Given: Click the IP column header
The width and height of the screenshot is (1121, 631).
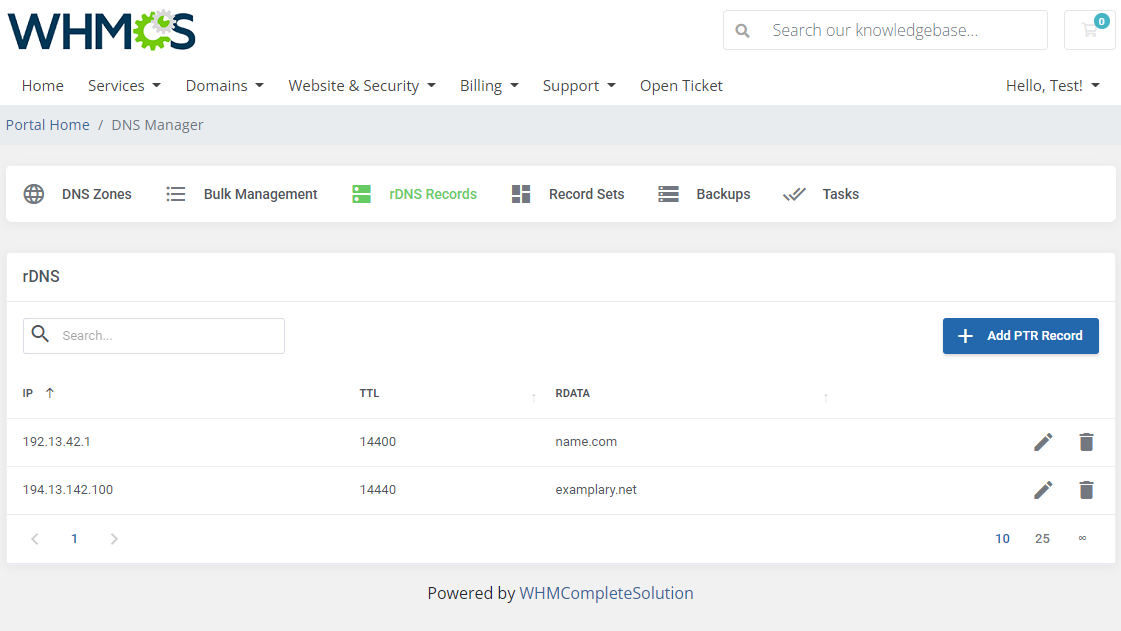Looking at the screenshot, I should pos(28,393).
